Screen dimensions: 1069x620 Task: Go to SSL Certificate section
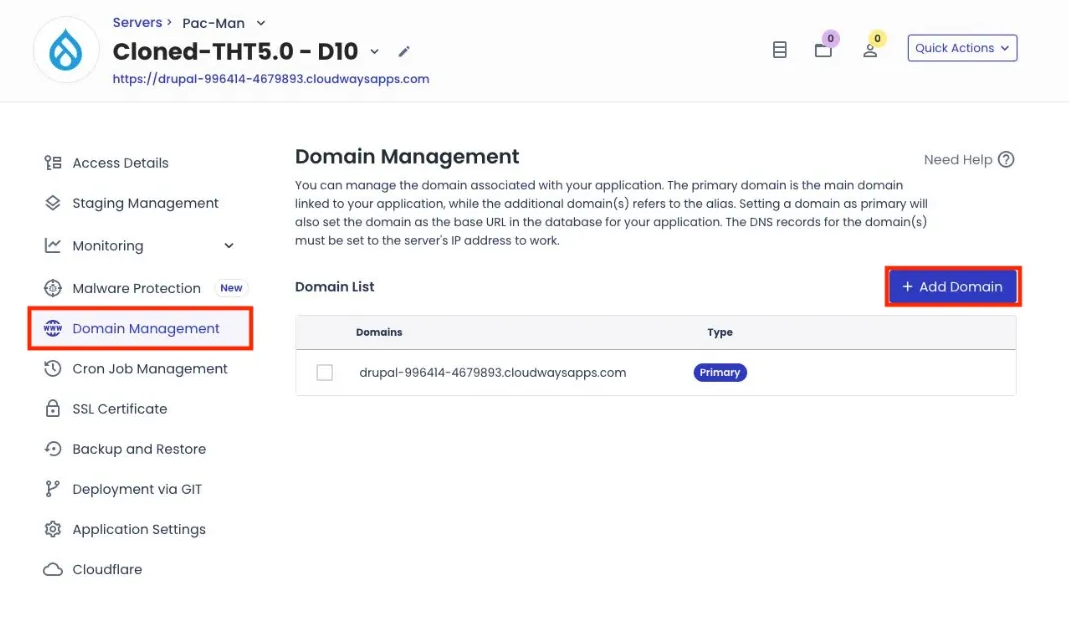point(119,409)
